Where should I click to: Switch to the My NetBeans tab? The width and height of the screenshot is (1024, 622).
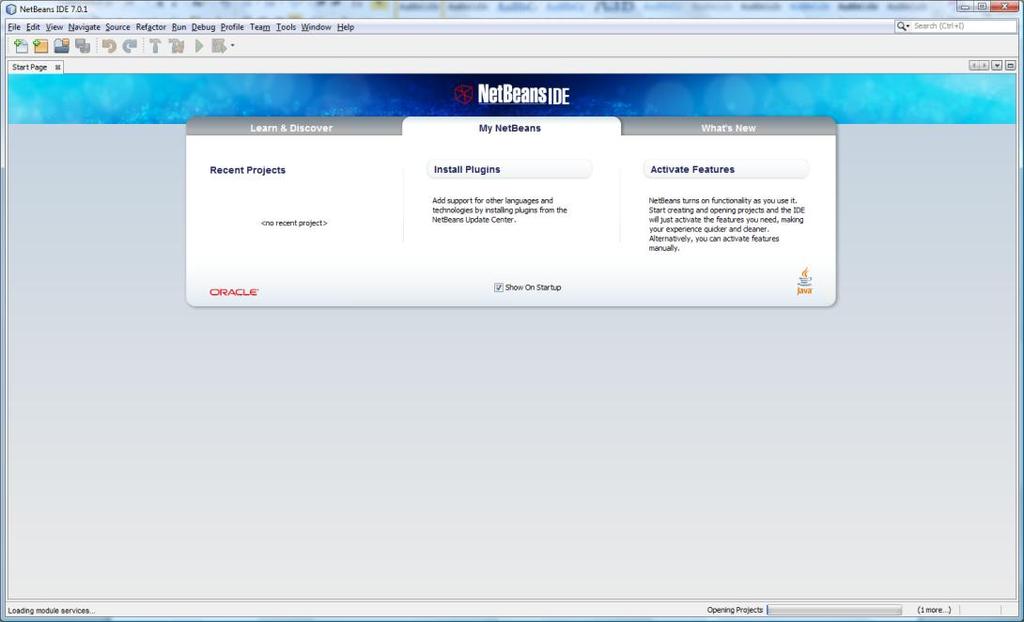pyautogui.click(x=510, y=128)
